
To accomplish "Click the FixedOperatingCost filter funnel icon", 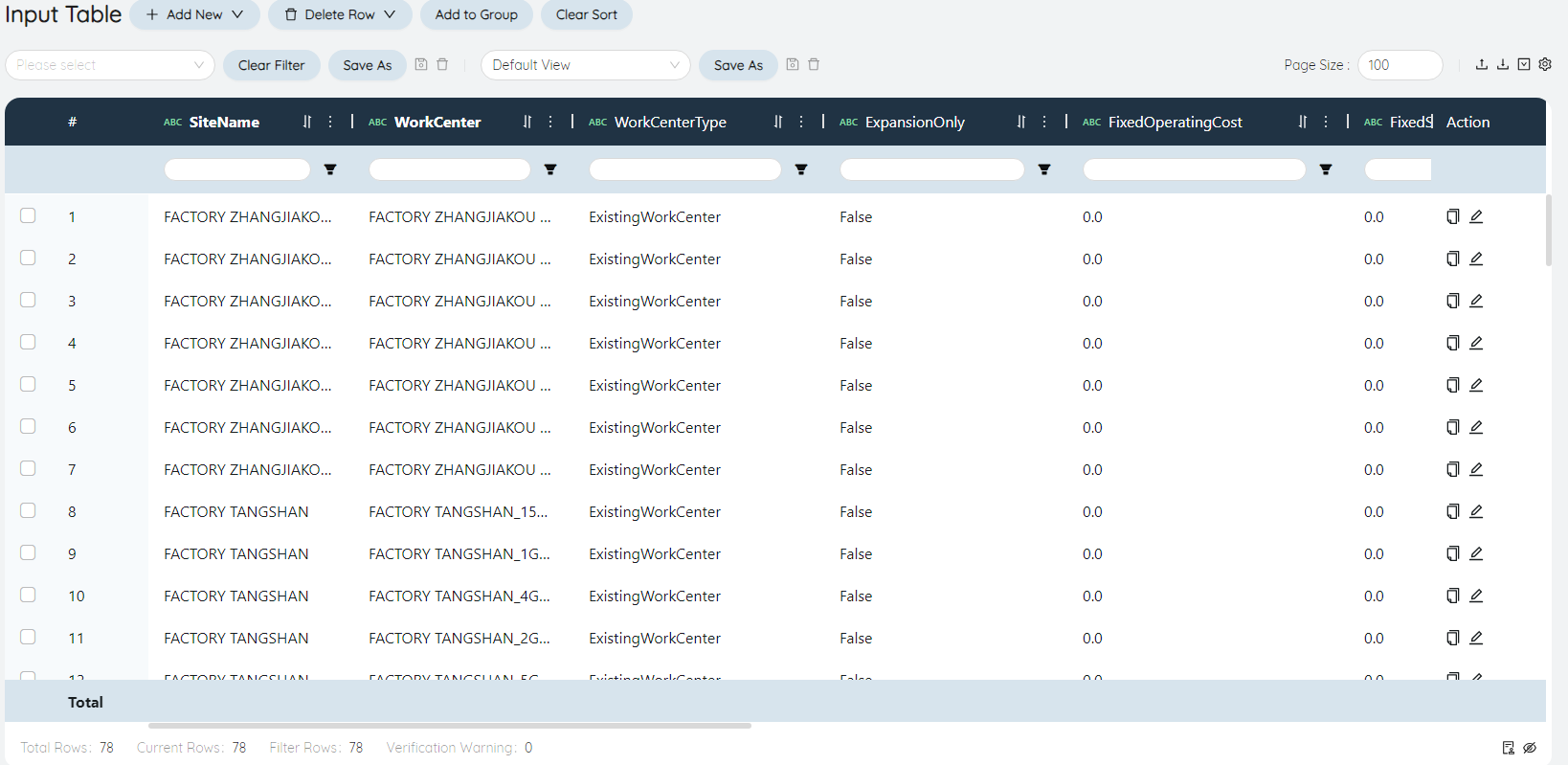I will pos(1326,169).
